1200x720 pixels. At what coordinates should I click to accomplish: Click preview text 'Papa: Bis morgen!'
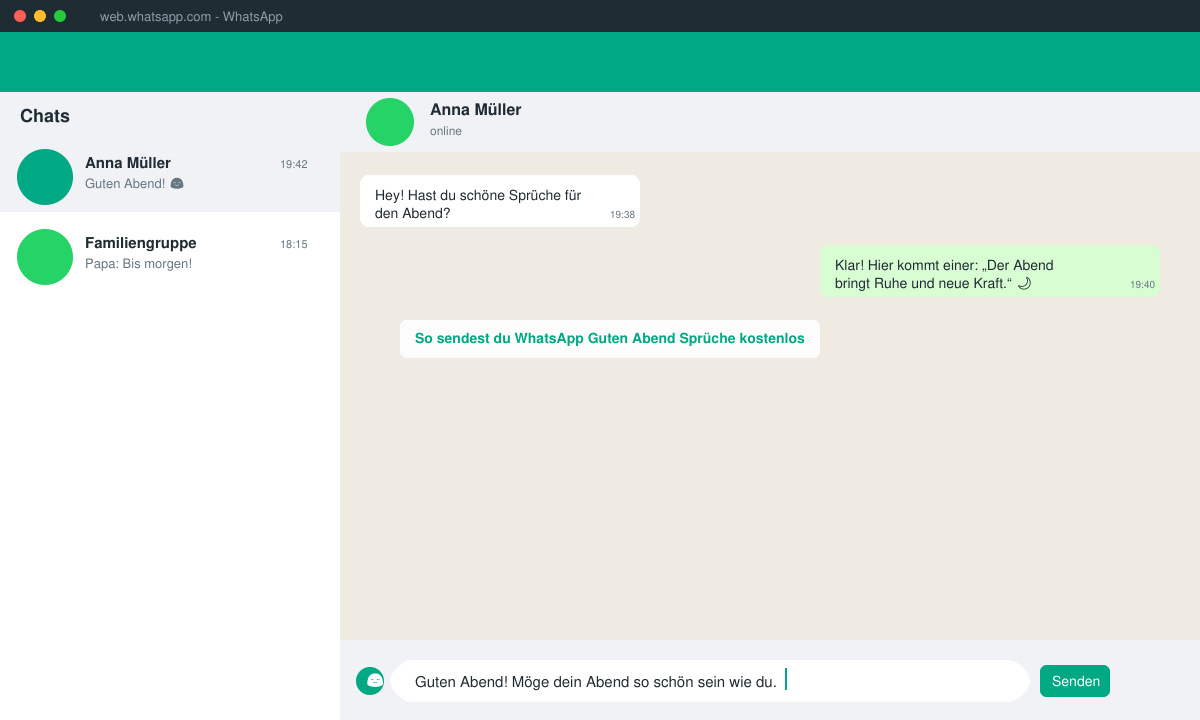pyautogui.click(x=139, y=264)
